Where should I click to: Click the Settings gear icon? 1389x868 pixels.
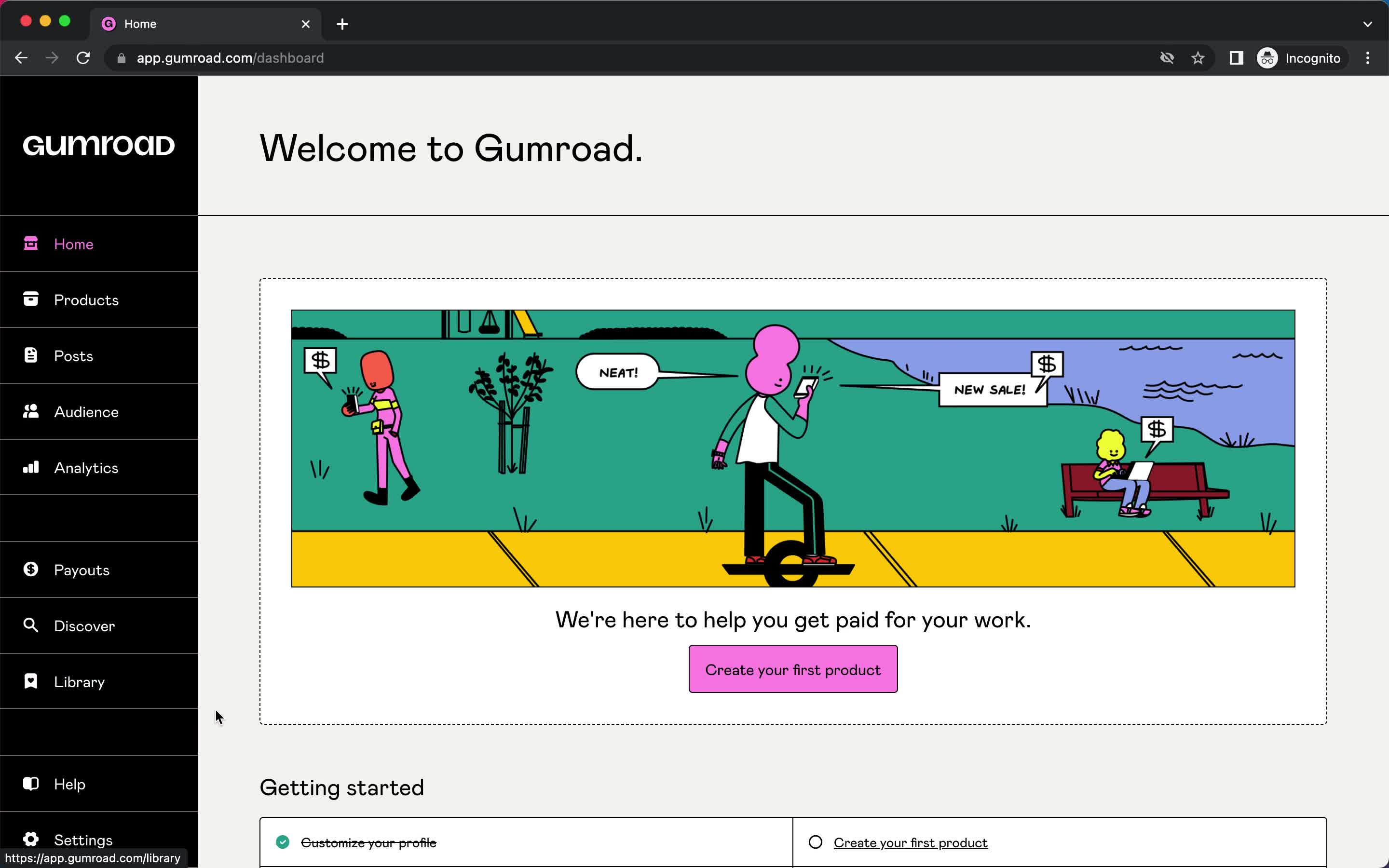[x=30, y=839]
